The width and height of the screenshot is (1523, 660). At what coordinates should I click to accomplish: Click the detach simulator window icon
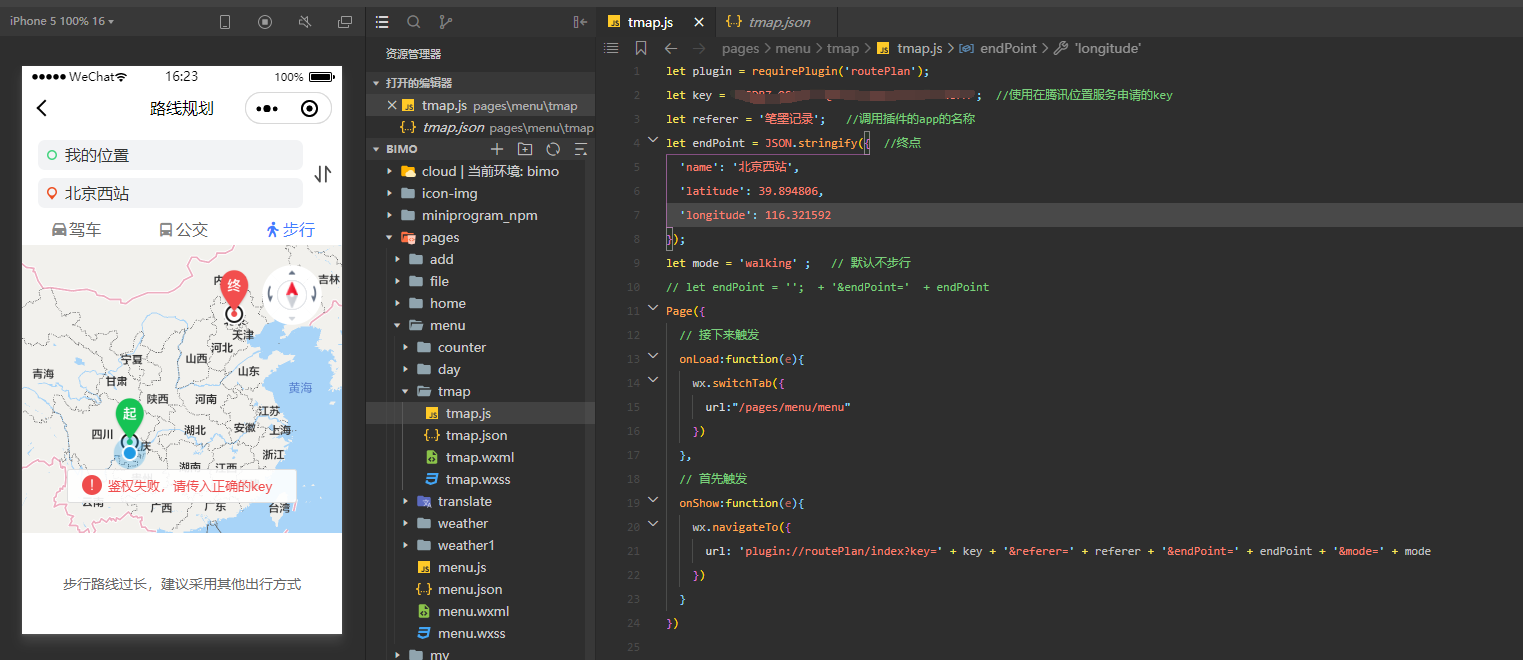pyautogui.click(x=345, y=21)
